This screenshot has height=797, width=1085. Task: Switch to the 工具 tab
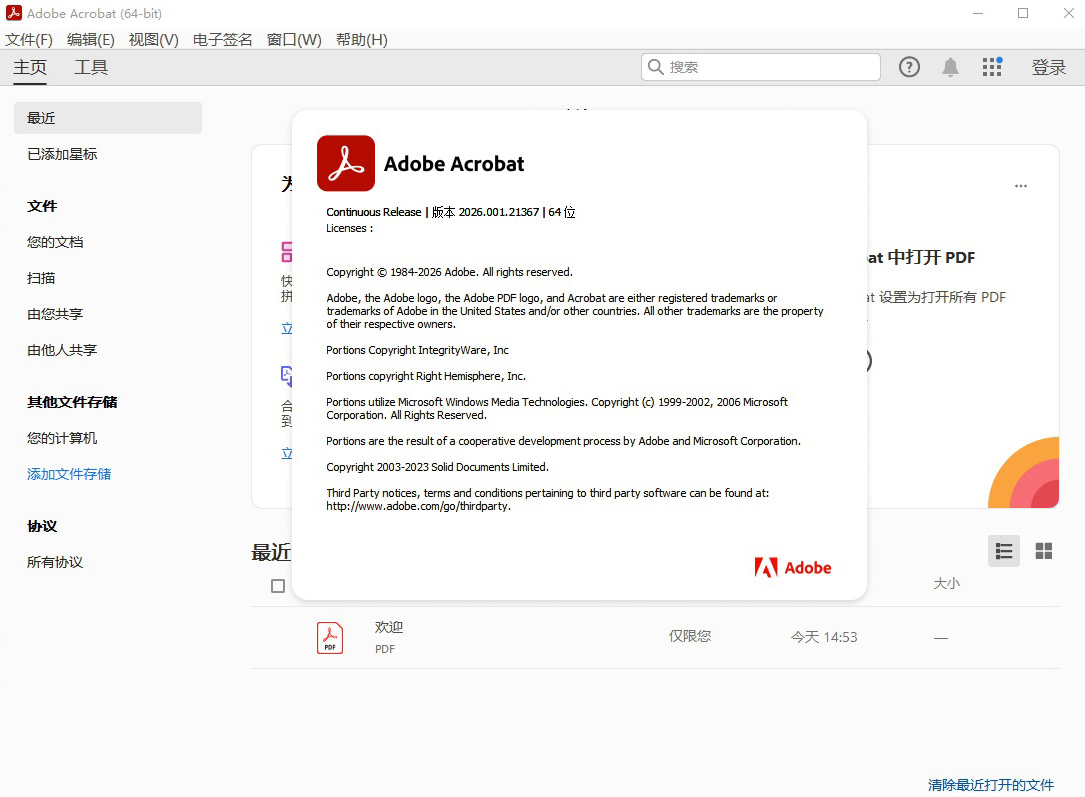tap(91, 67)
